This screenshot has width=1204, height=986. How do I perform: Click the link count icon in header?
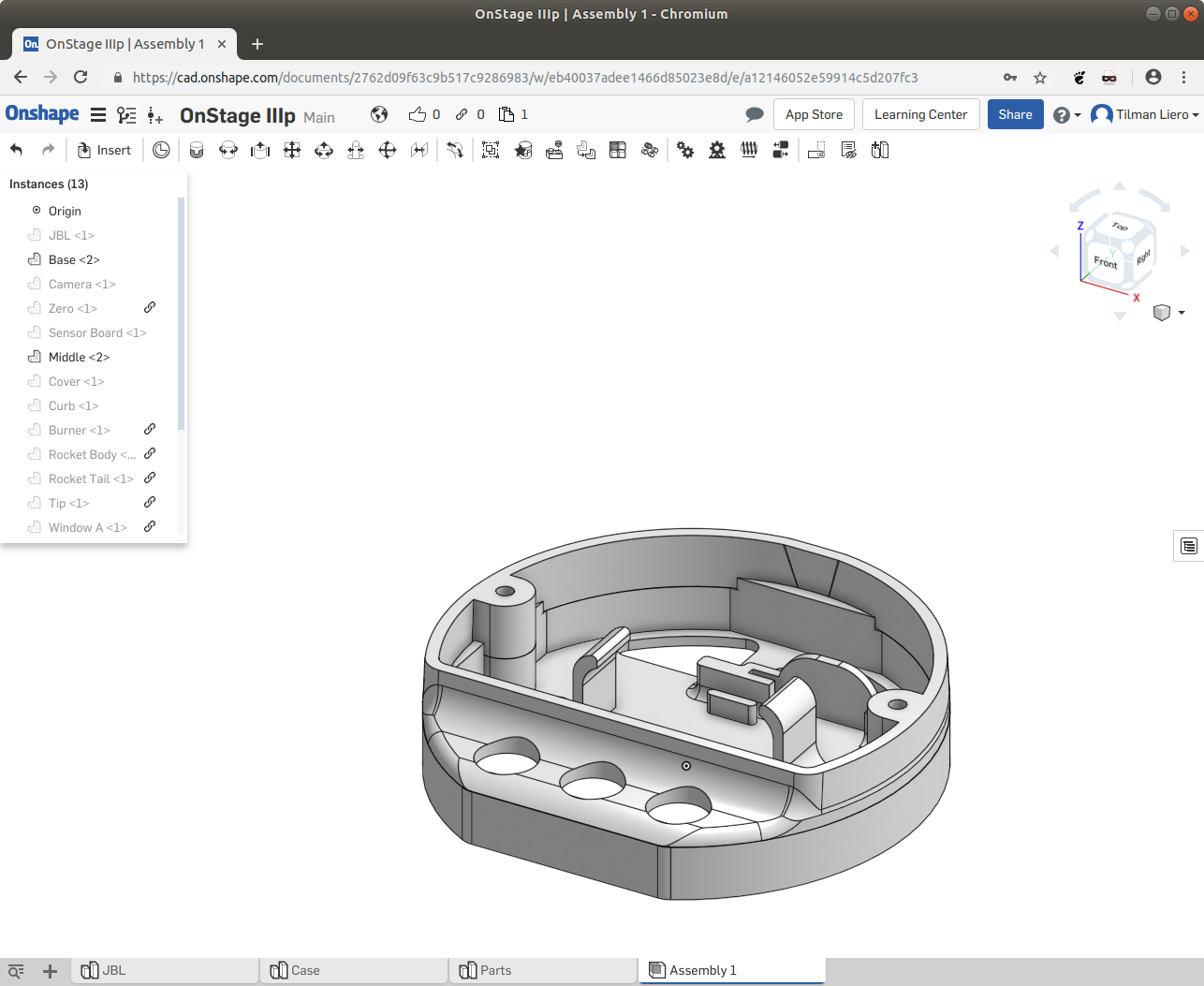(462, 114)
